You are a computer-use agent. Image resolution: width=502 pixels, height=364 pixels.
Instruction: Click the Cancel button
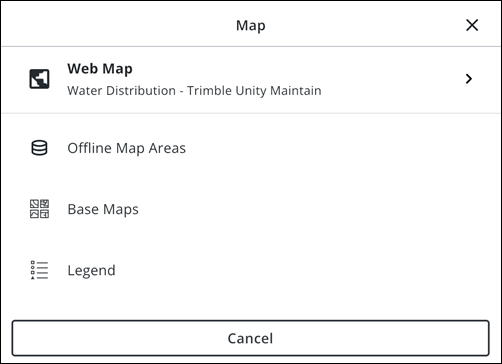(x=251, y=338)
